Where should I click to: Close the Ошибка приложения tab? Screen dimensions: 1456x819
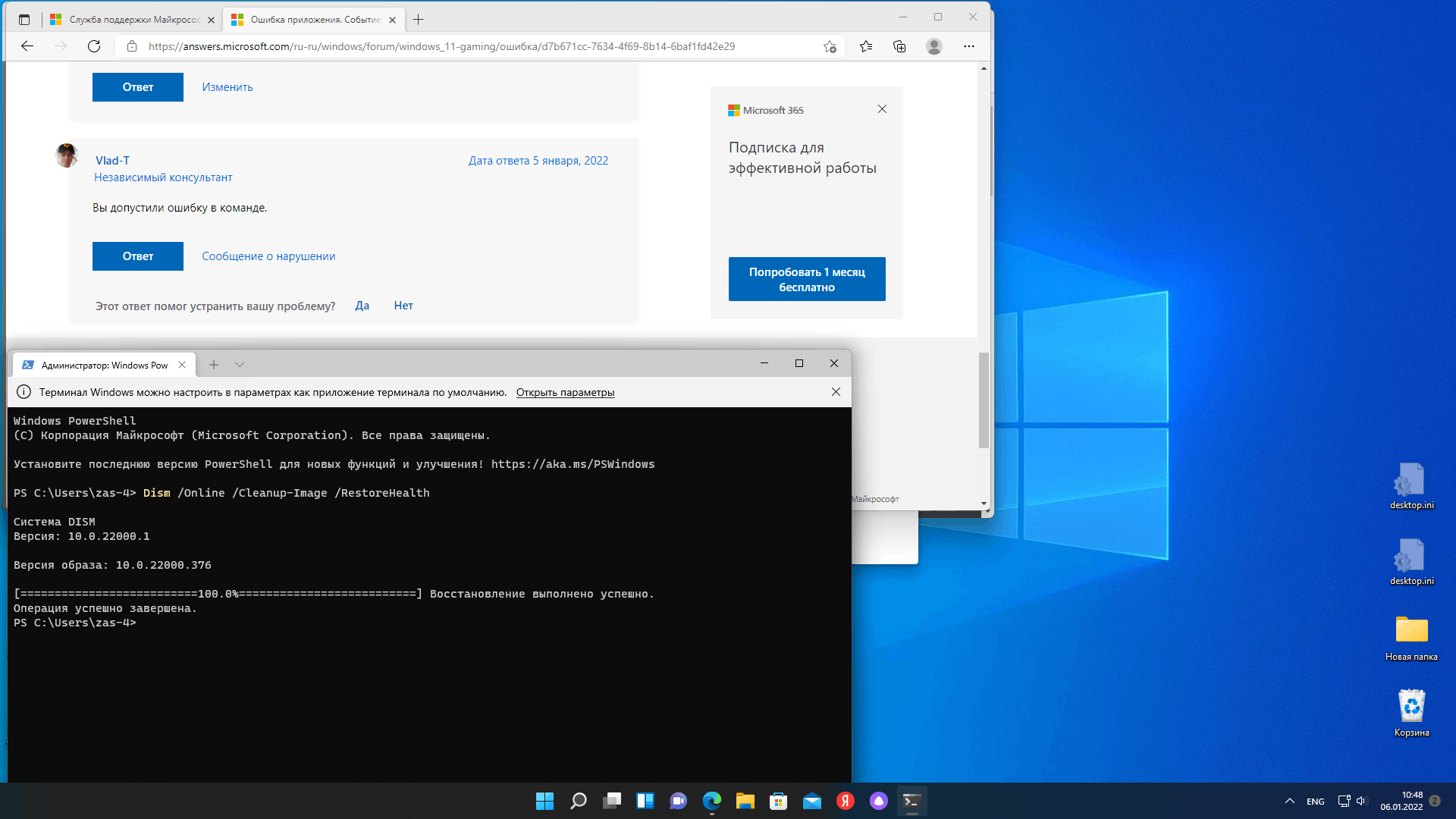[392, 20]
